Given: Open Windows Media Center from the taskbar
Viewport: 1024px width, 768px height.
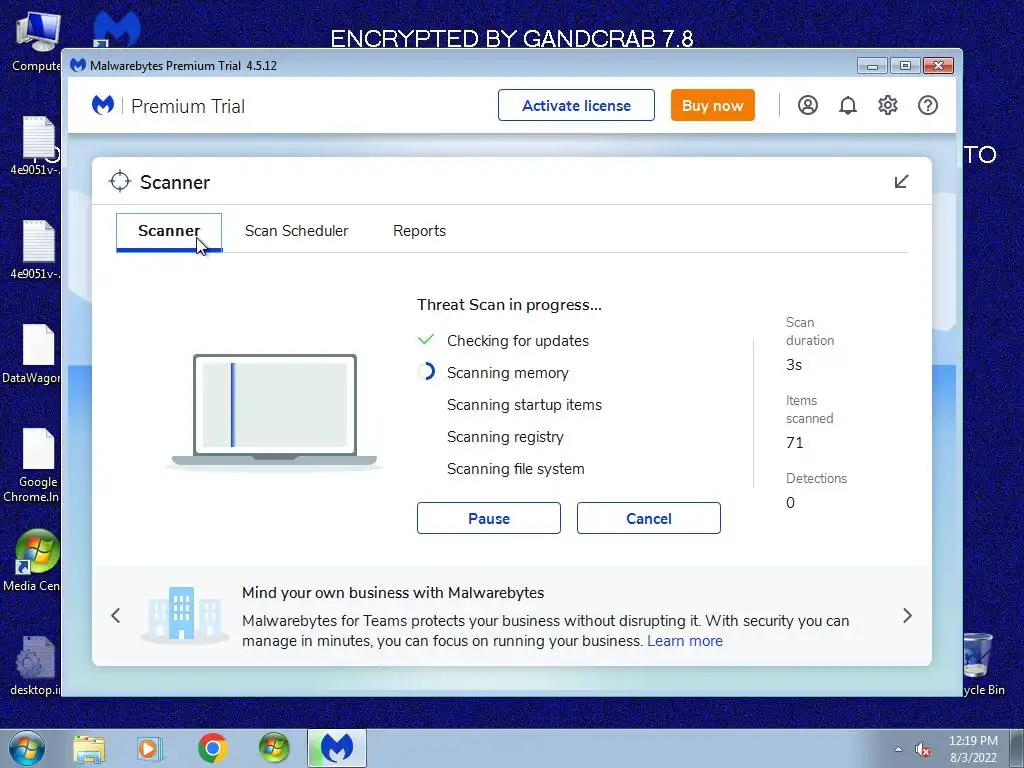Looking at the screenshot, I should [273, 748].
